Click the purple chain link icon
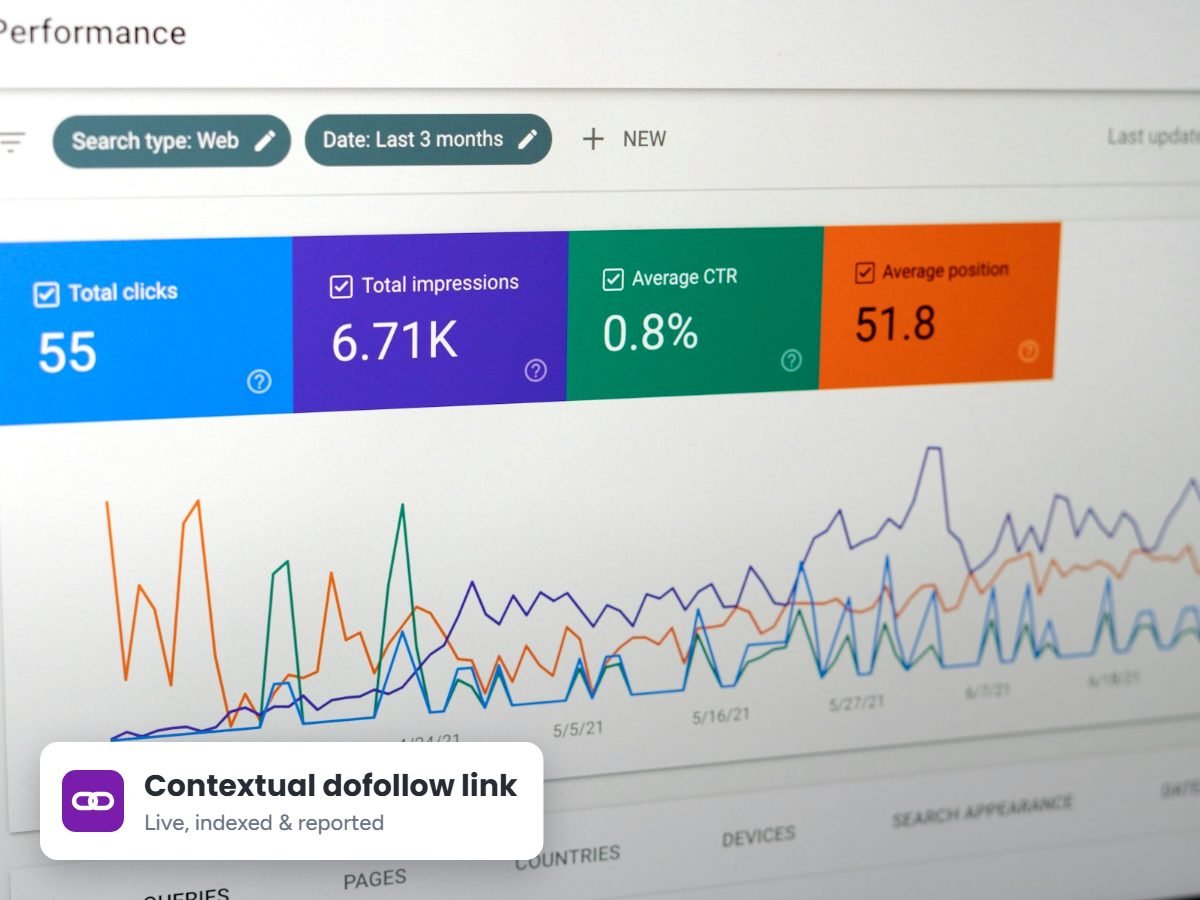The image size is (1200, 900). (x=93, y=801)
